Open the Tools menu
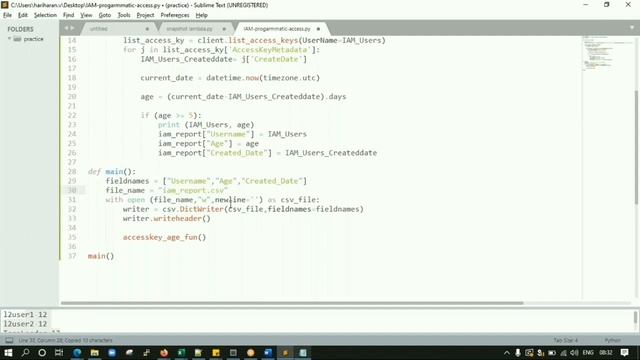640x360 pixels. coord(124,15)
